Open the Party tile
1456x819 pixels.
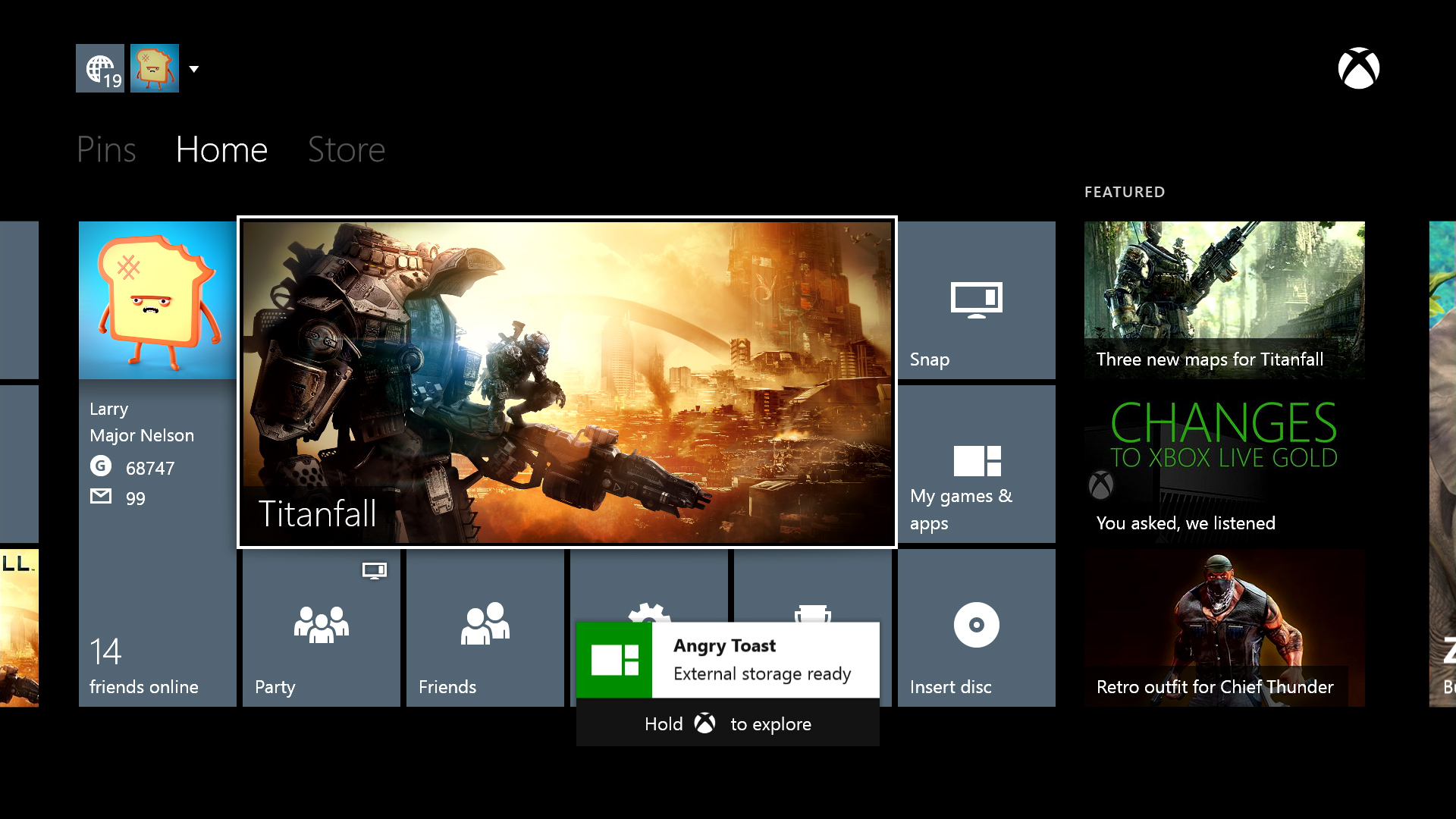coord(322,628)
